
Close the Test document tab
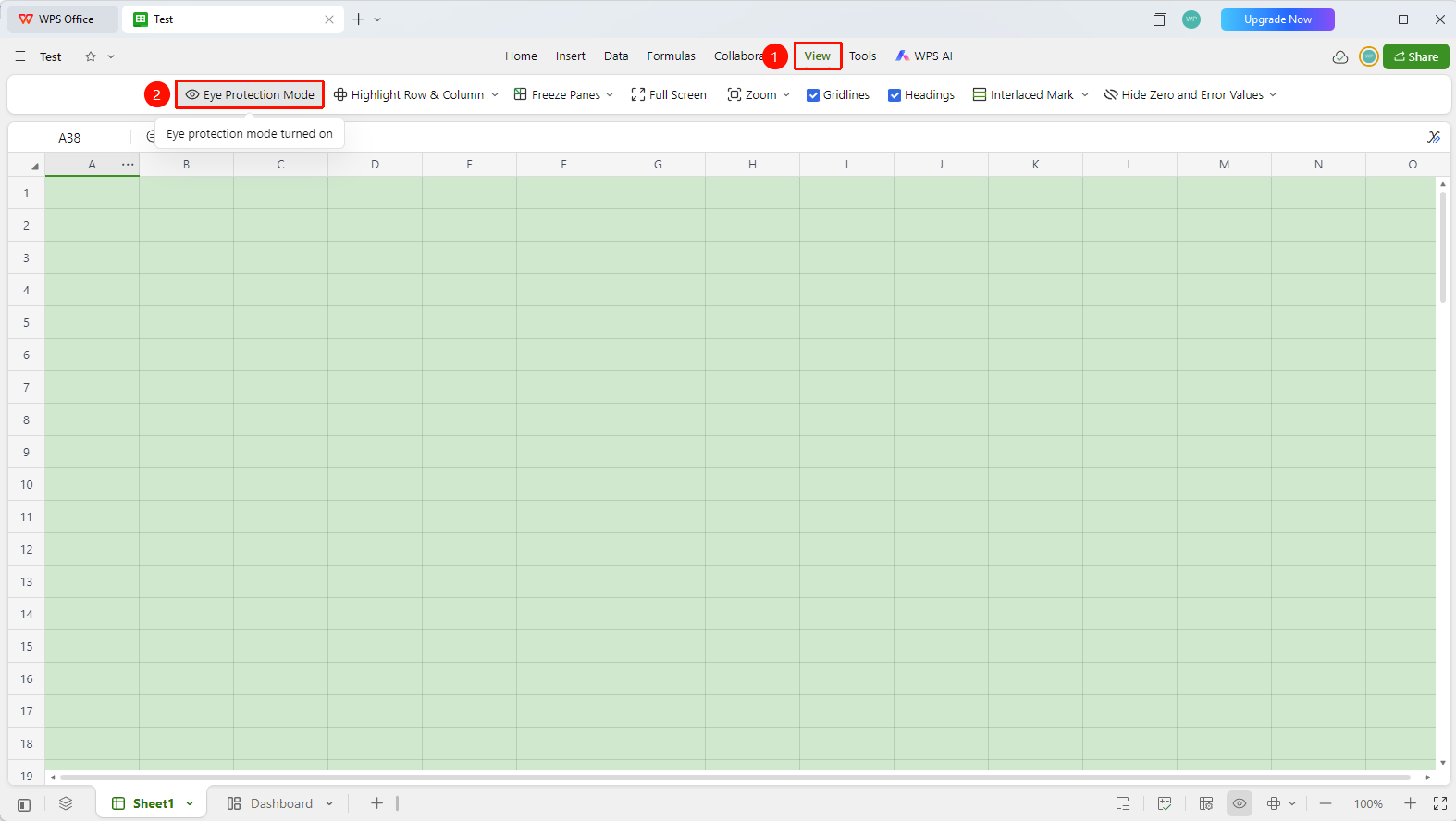329,19
